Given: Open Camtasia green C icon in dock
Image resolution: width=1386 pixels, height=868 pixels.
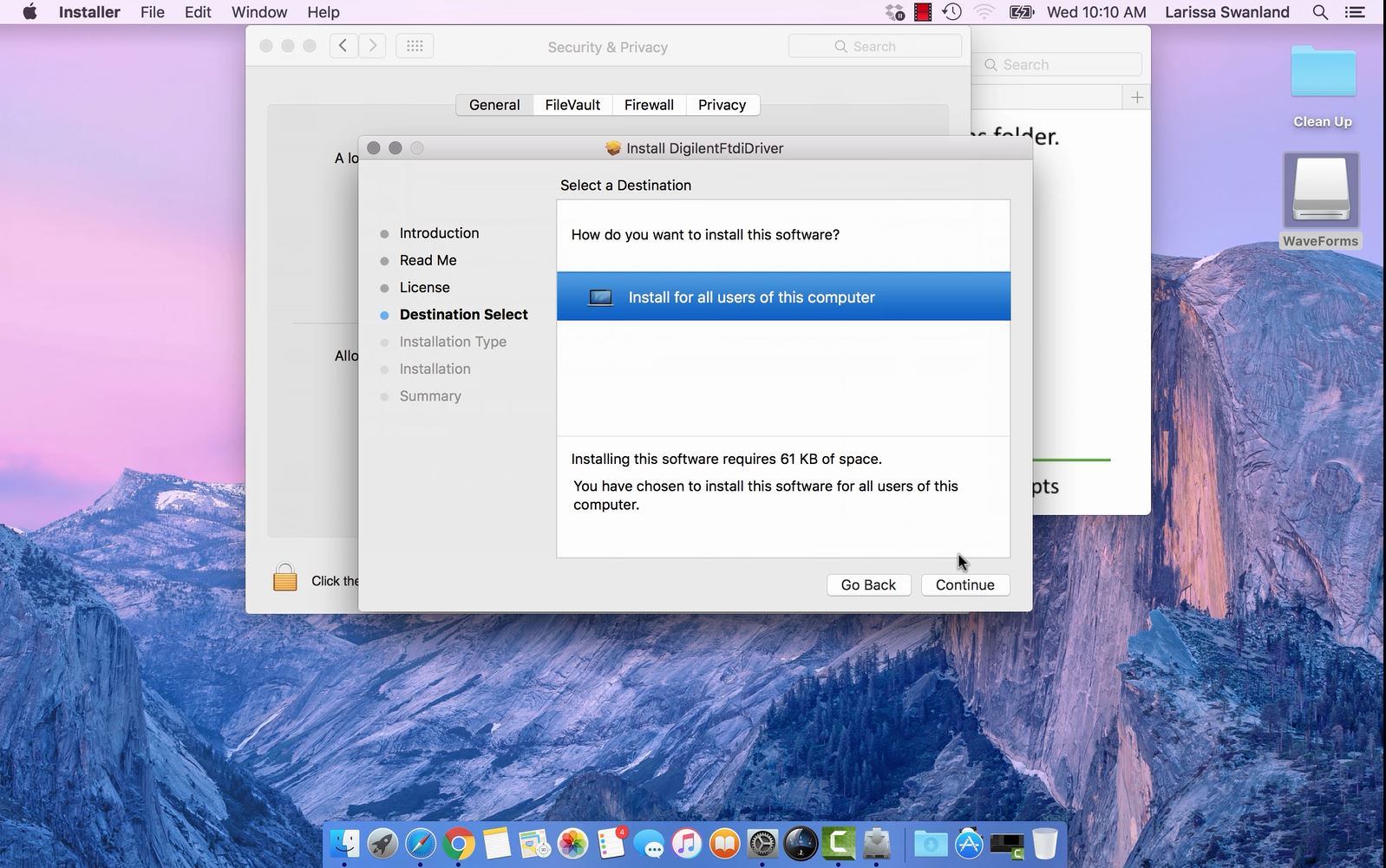Looking at the screenshot, I should click(839, 843).
